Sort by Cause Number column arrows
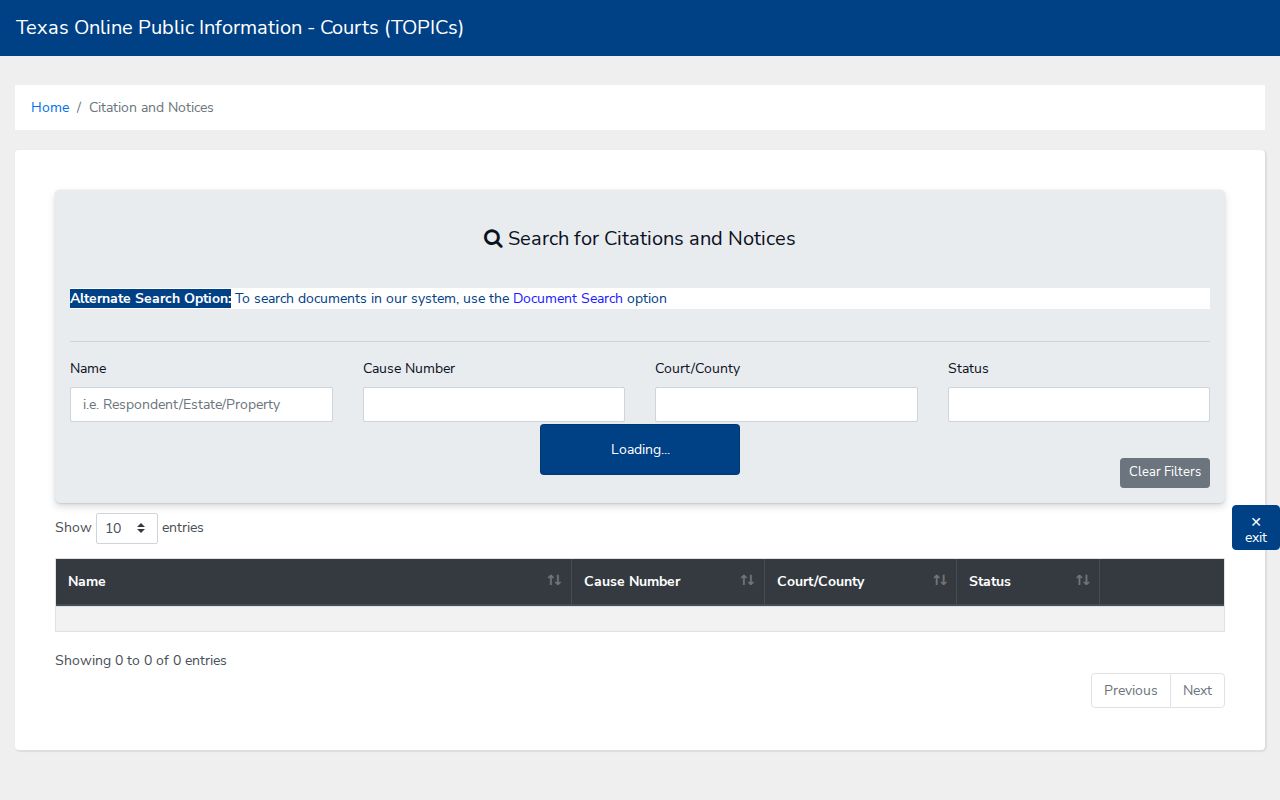Image resolution: width=1280 pixels, height=800 pixels. click(x=747, y=581)
